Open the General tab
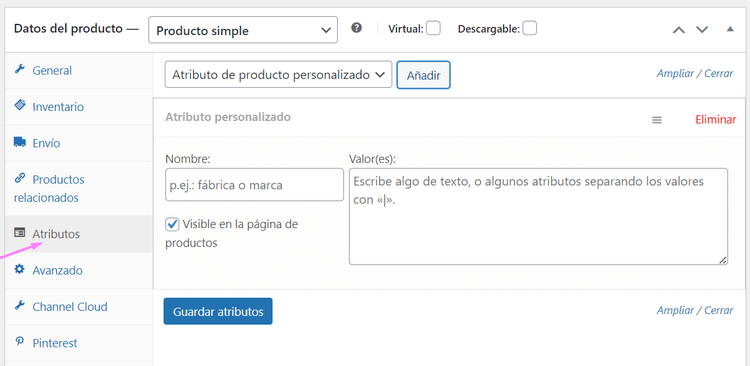This screenshot has height=366, width=750. tap(79, 70)
